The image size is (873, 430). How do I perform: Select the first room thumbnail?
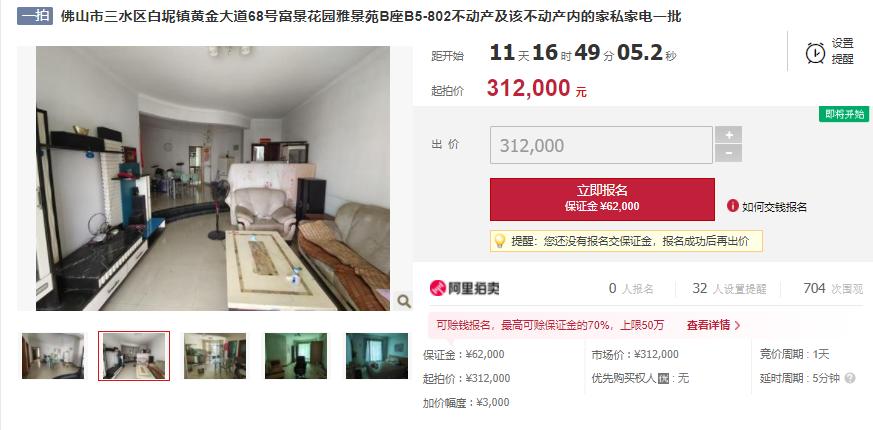coord(53,356)
